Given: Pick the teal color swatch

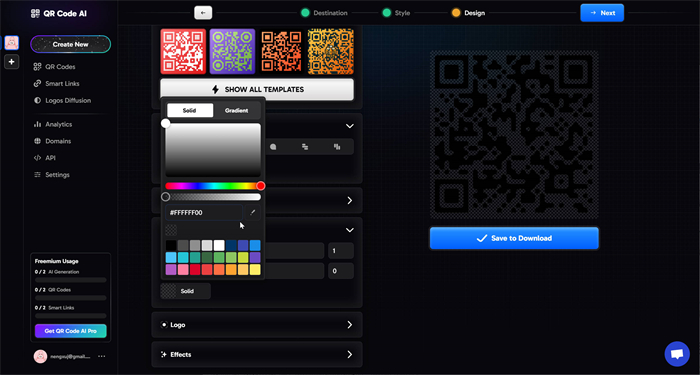Looking at the screenshot, I should [x=195, y=258].
